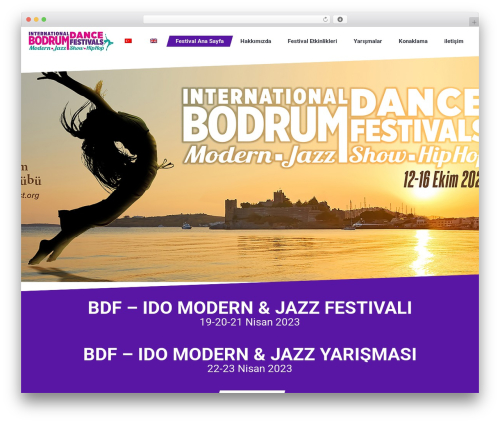
Task: Minimize the browser window with the yellow button
Action: pyautogui.click(x=36, y=20)
